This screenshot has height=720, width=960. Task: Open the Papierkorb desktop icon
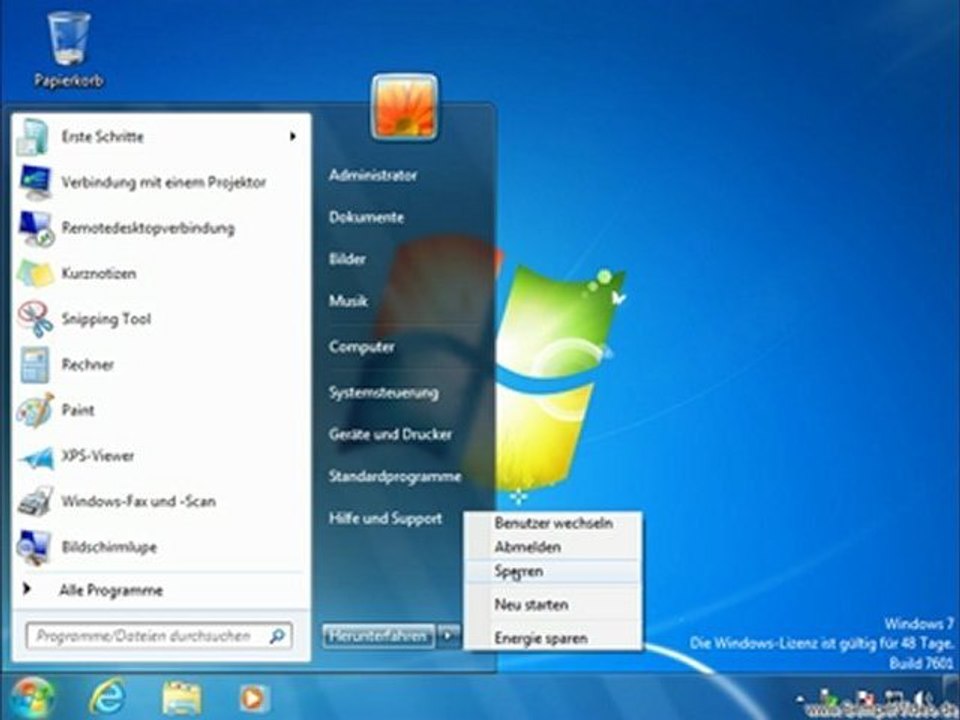click(69, 50)
